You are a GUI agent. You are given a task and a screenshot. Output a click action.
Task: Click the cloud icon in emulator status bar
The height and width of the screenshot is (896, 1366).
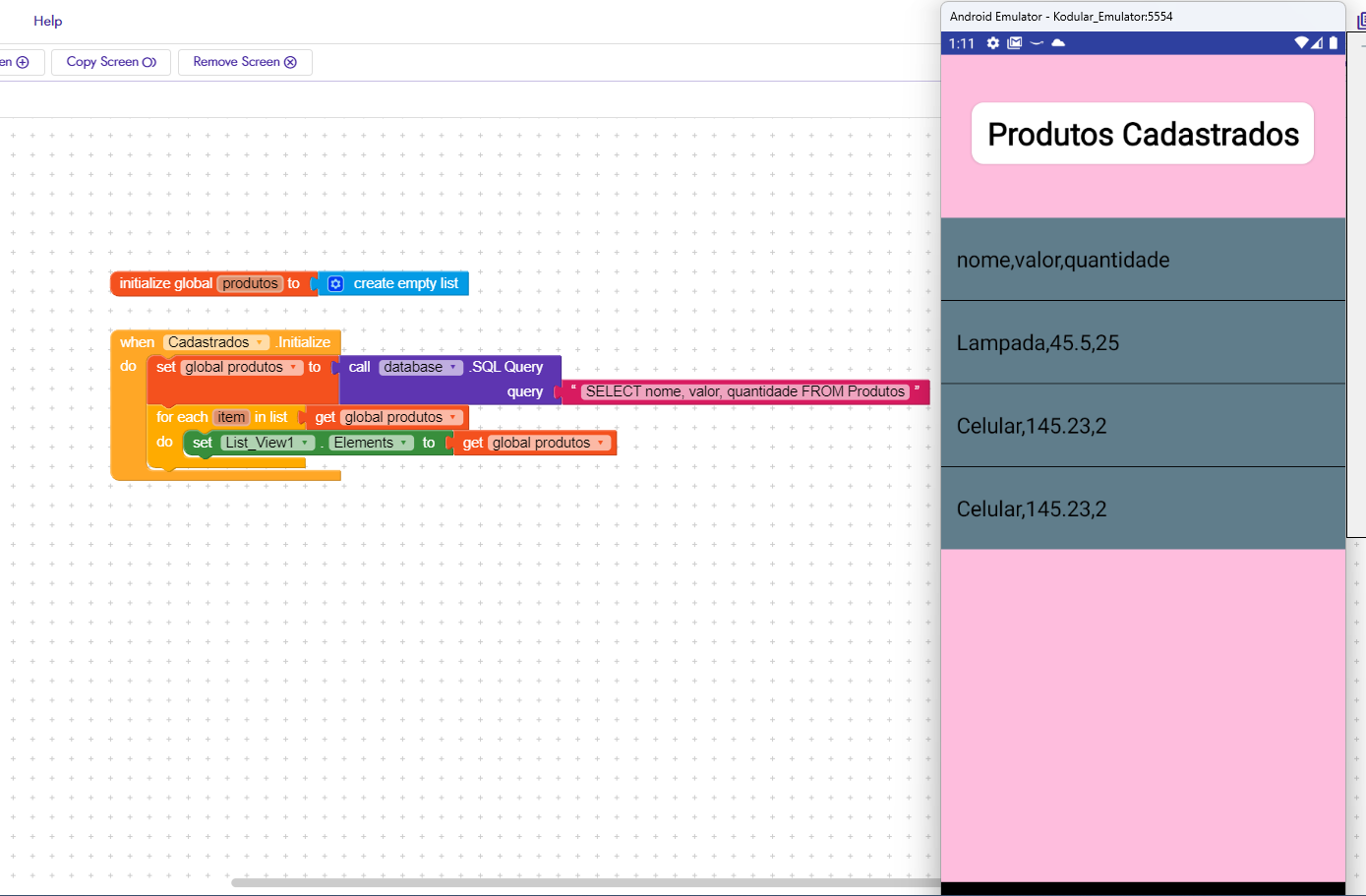(x=1058, y=43)
